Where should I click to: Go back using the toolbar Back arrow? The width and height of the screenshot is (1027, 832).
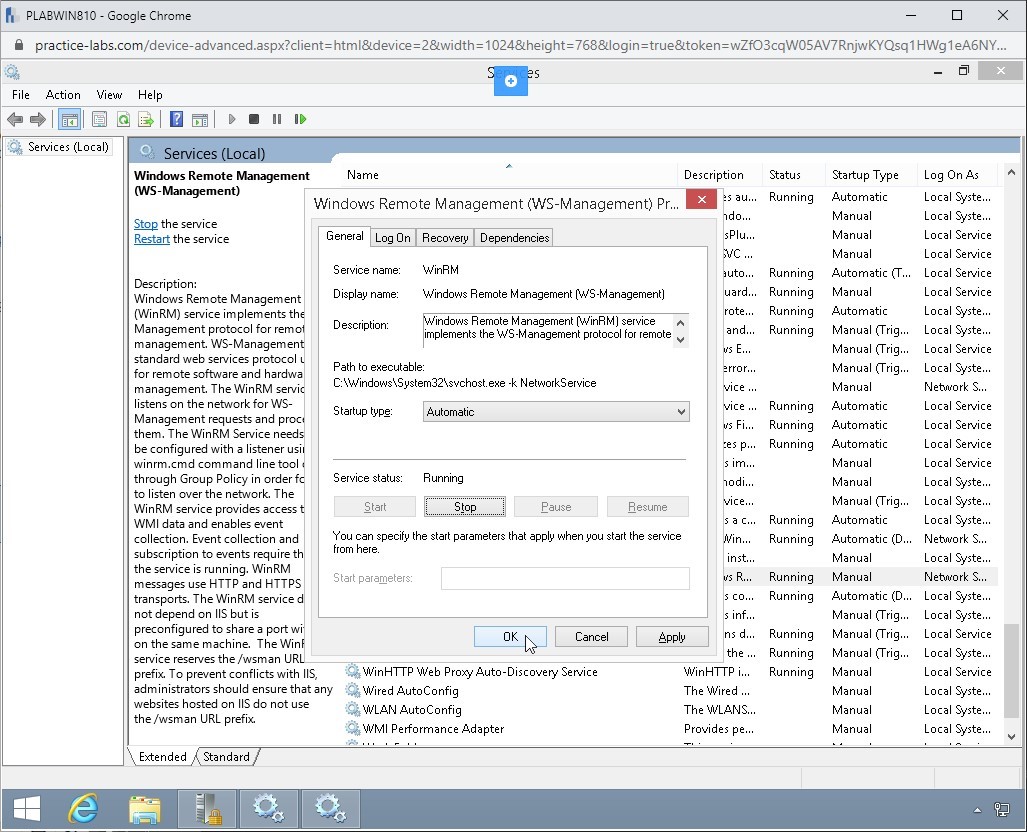point(15,119)
